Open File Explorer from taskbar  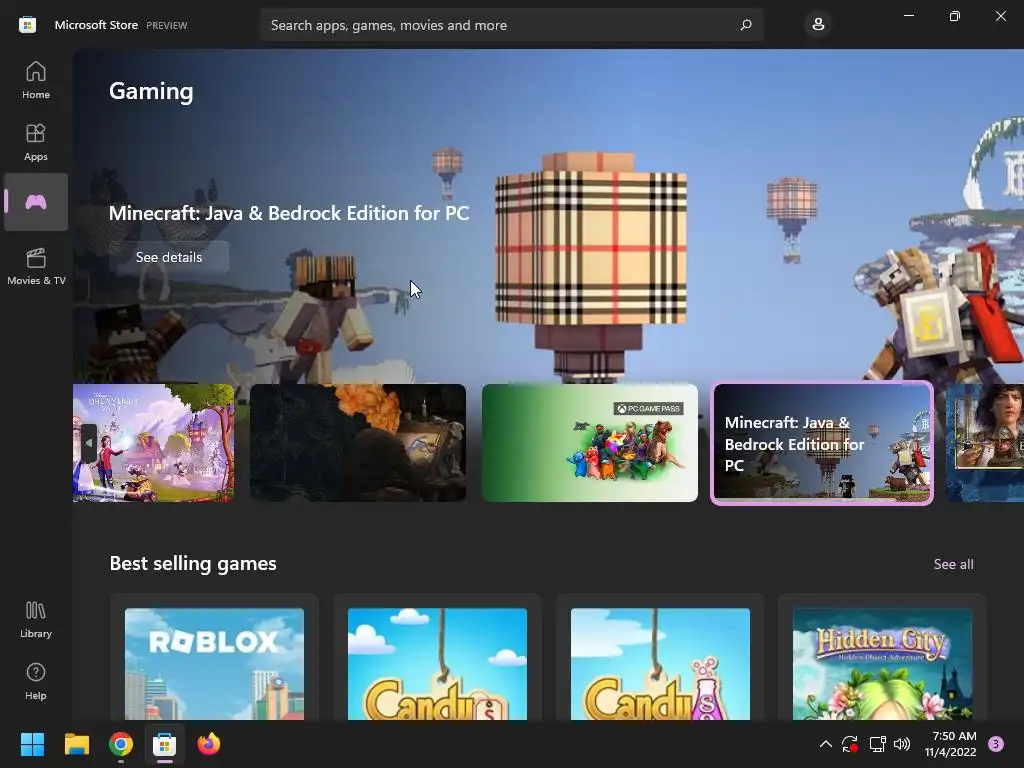click(x=76, y=744)
